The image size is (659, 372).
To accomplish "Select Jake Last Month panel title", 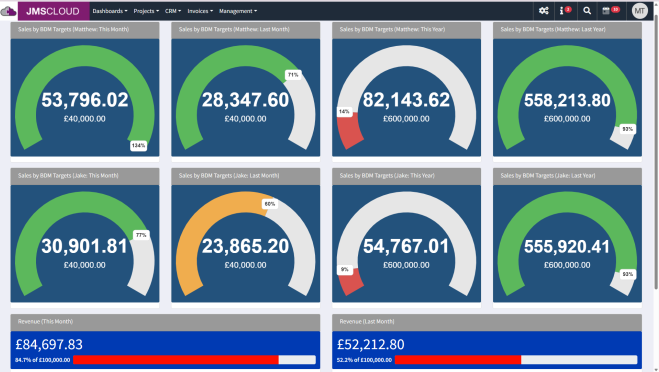I will 229,176.
